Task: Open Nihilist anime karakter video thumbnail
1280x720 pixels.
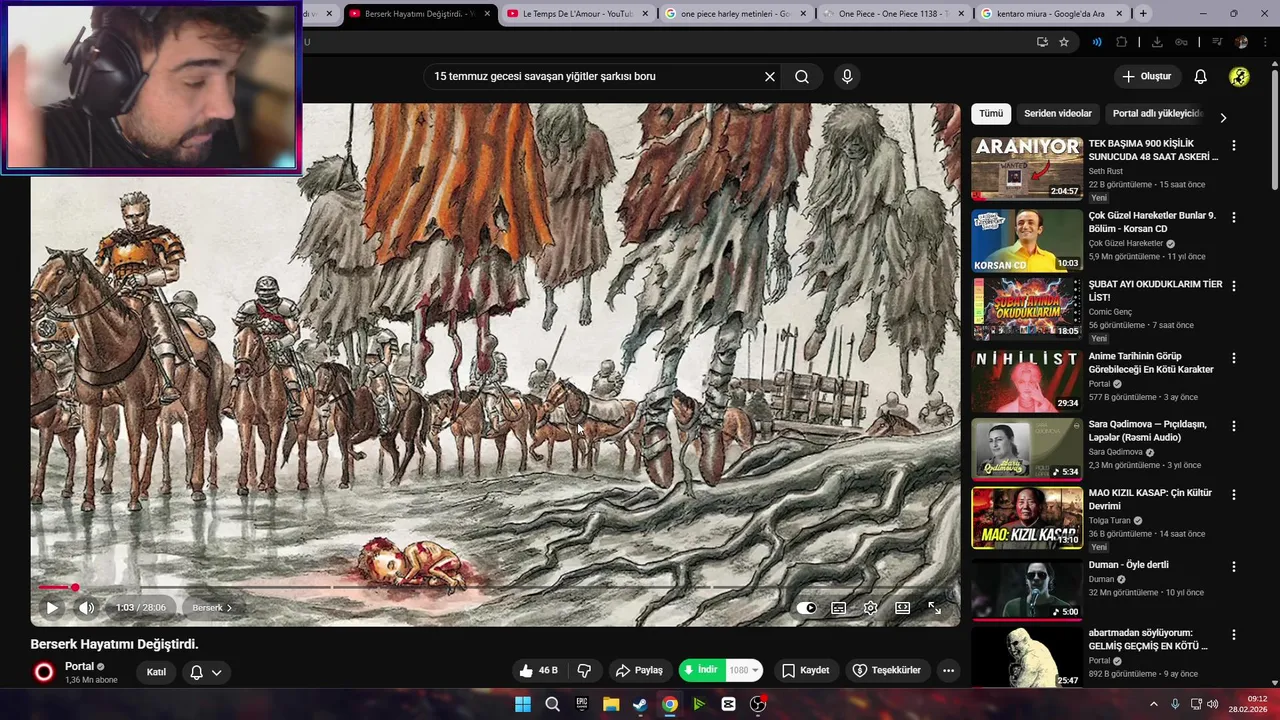Action: point(1027,381)
